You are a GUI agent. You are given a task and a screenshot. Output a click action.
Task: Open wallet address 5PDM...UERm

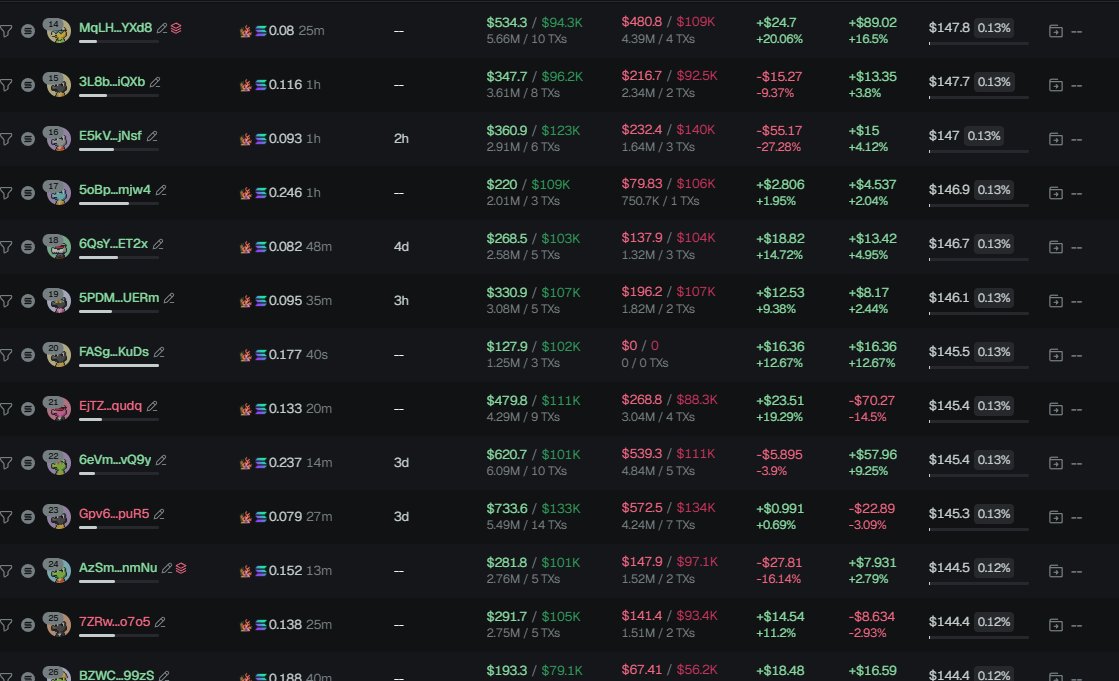point(118,297)
